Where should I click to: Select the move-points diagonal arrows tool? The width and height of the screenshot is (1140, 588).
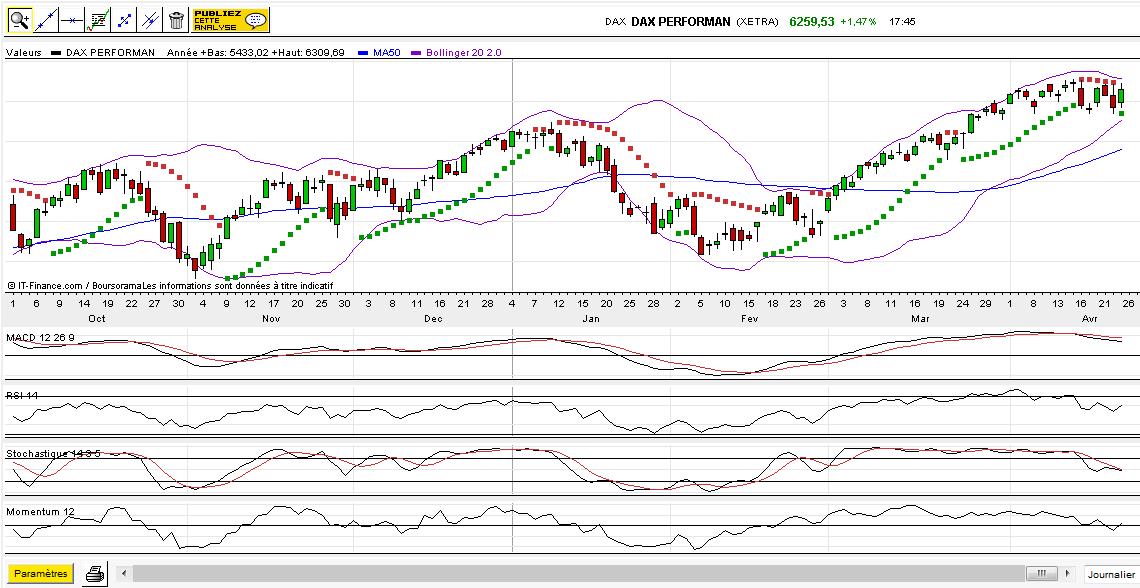[124, 20]
